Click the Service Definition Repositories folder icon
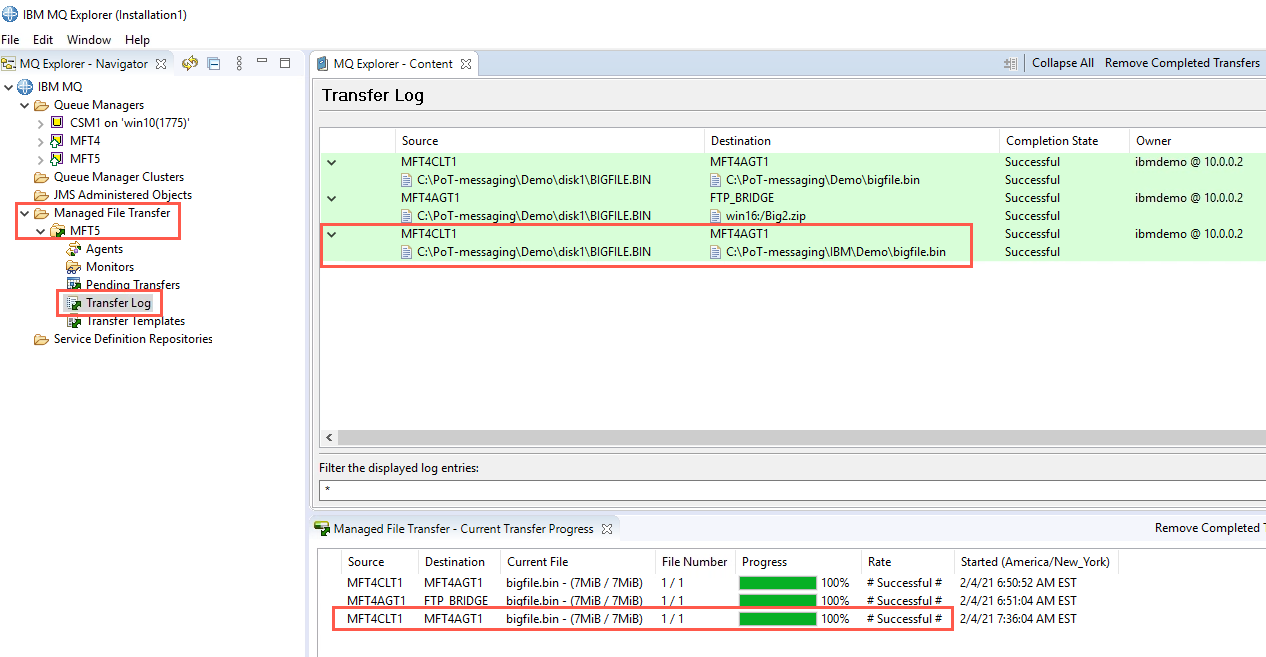1266x657 pixels. point(41,339)
